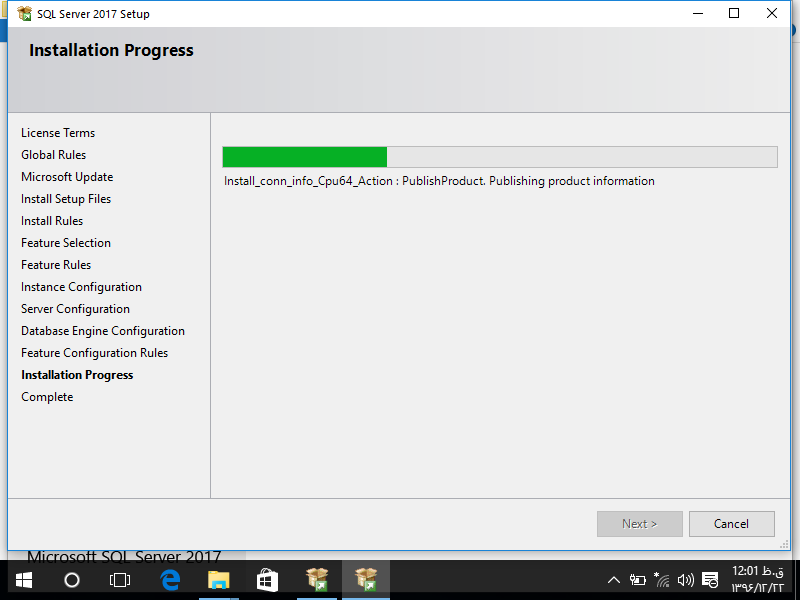Open the Action Center notification icon
Image resolution: width=800 pixels, height=600 pixels.
(x=710, y=580)
